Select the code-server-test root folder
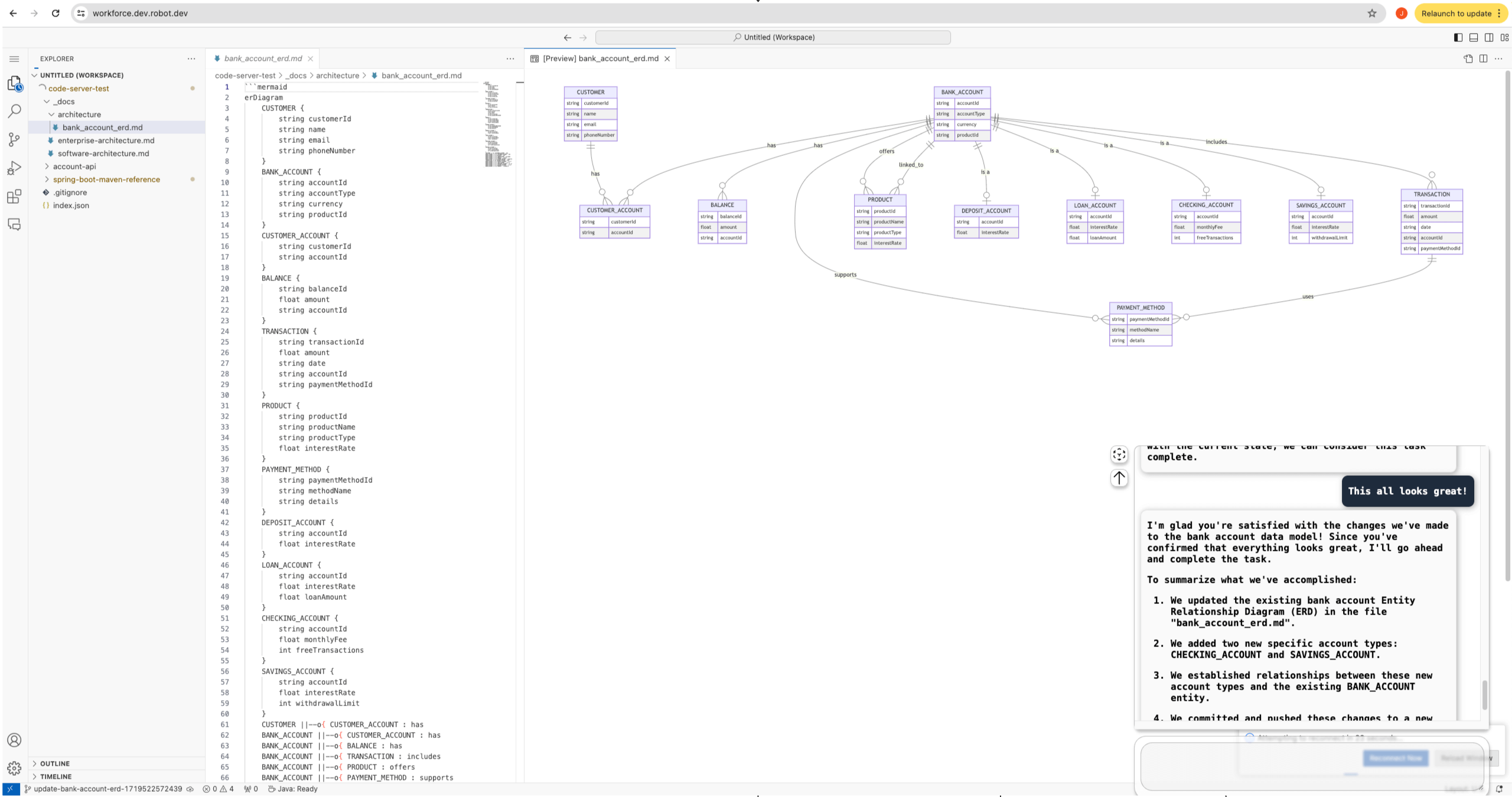Viewport: 1512px width, 797px height. click(x=79, y=89)
